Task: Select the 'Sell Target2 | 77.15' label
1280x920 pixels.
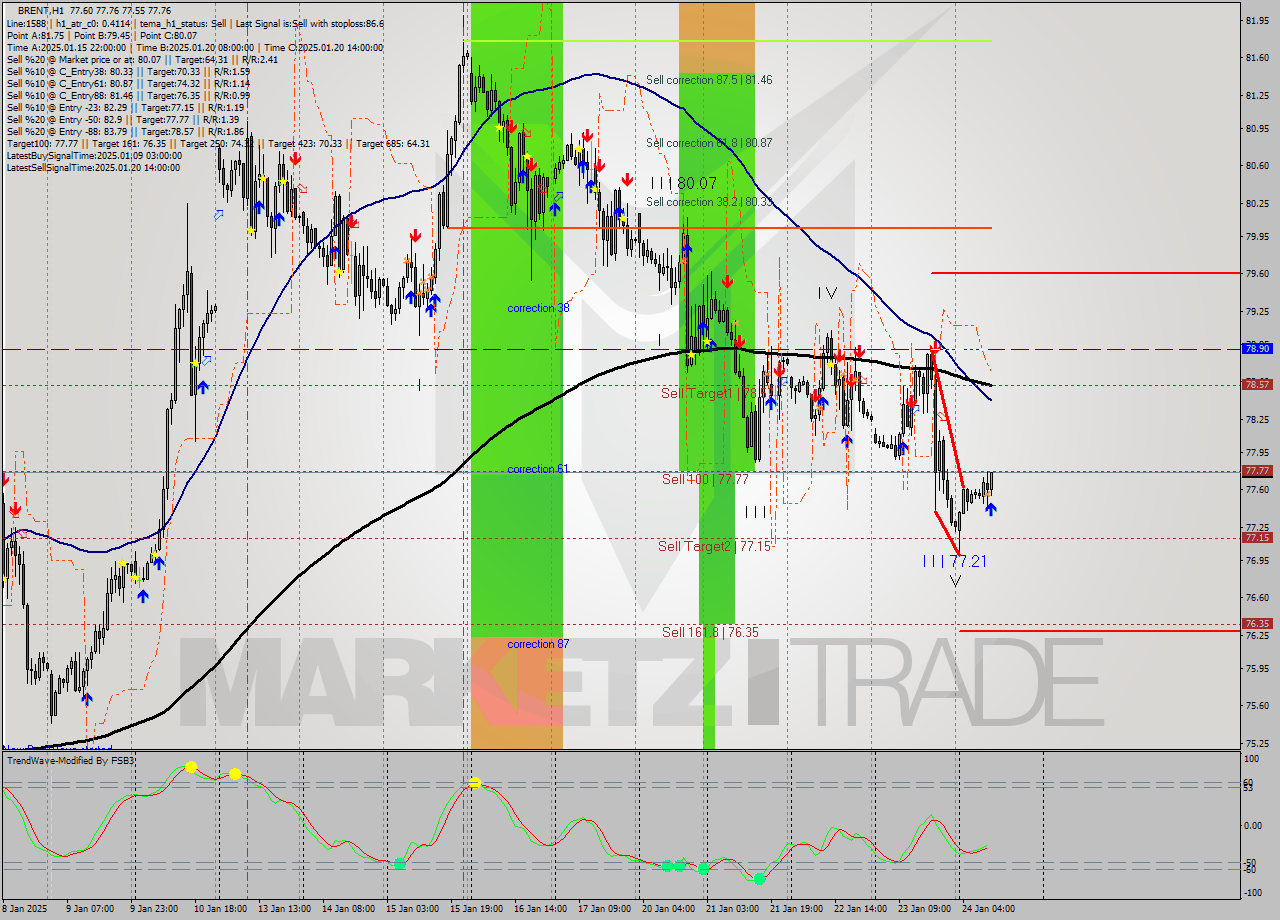Action: point(714,546)
